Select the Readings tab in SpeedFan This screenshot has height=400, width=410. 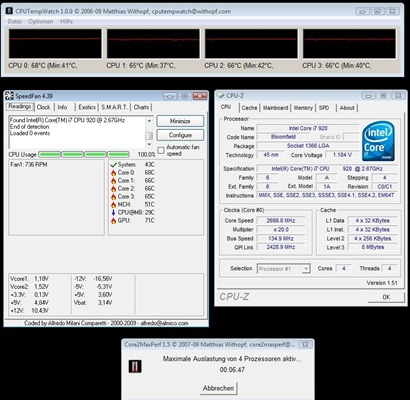pos(20,106)
